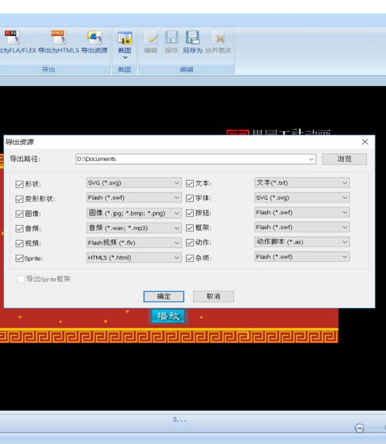The height and width of the screenshot is (444, 386).
Task: Open the 视频 format dropdown Flash视频 (*.flv)
Action: point(134,243)
